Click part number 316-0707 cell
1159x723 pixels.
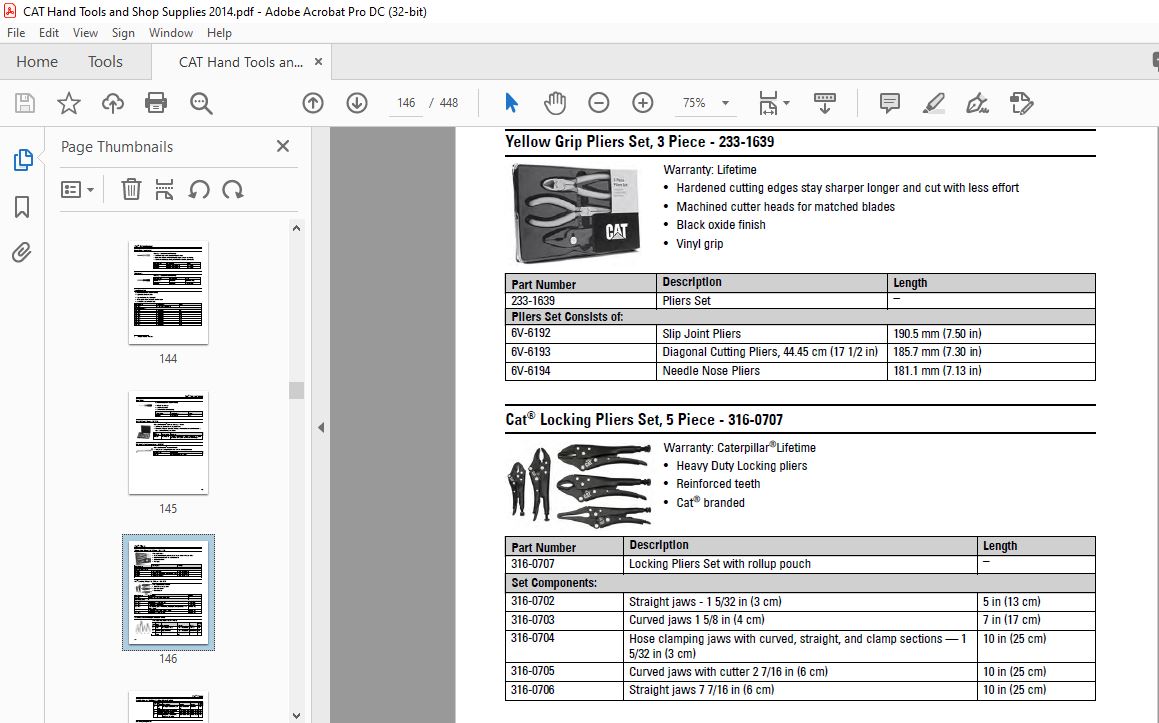565,564
